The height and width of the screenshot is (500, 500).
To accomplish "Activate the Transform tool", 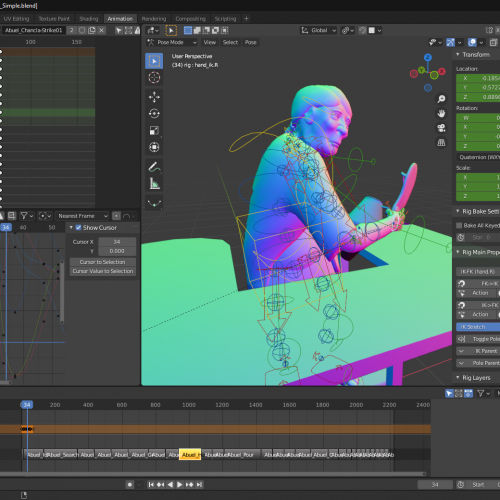I will [154, 147].
